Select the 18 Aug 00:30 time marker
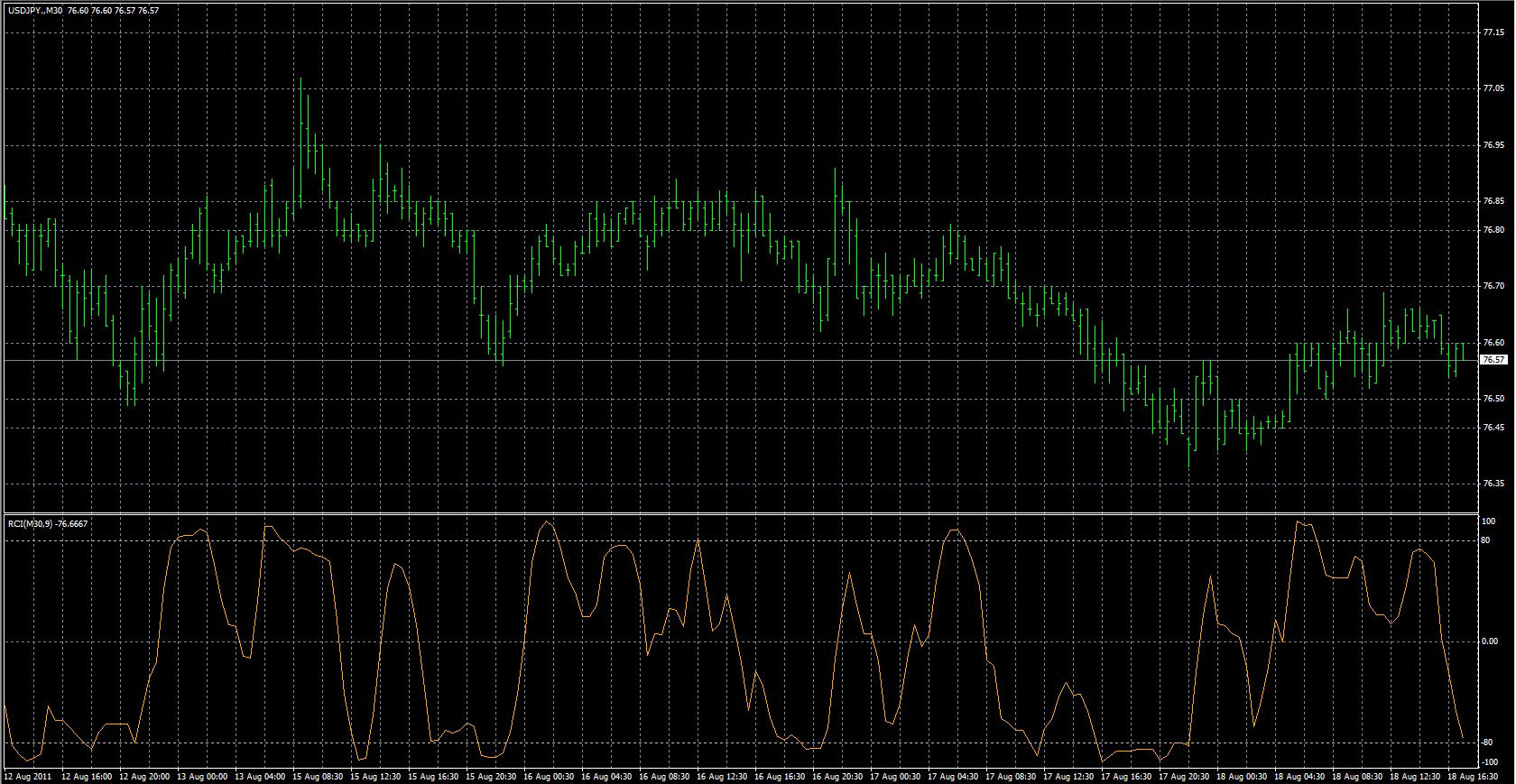1516x784 pixels. click(x=1243, y=776)
